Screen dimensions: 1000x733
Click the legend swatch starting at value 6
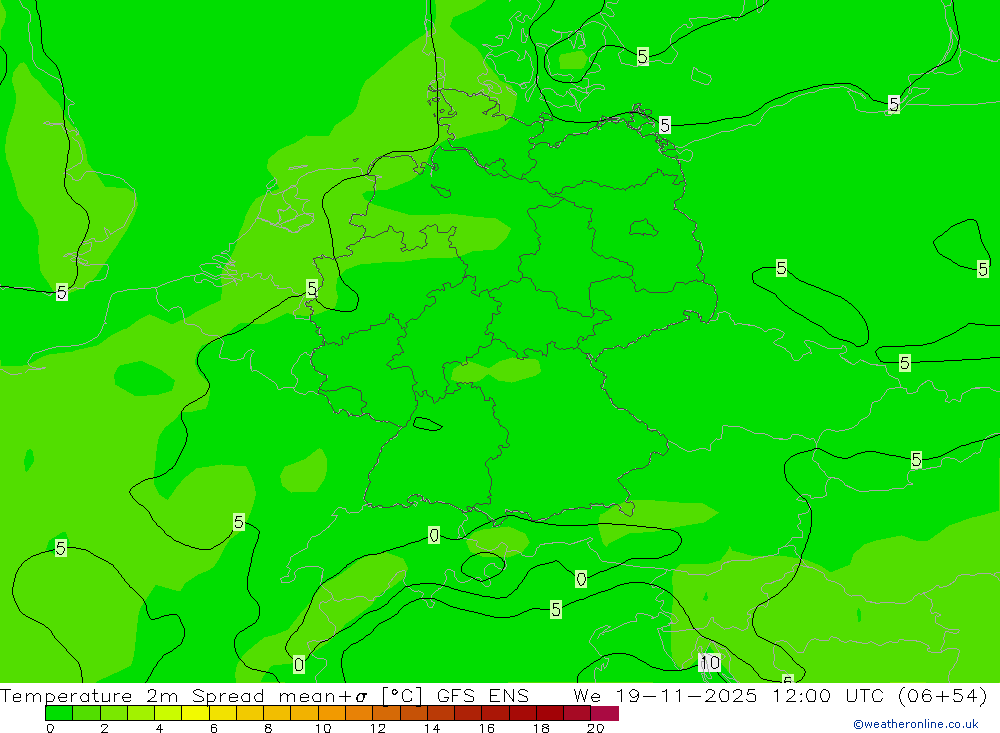point(223,713)
